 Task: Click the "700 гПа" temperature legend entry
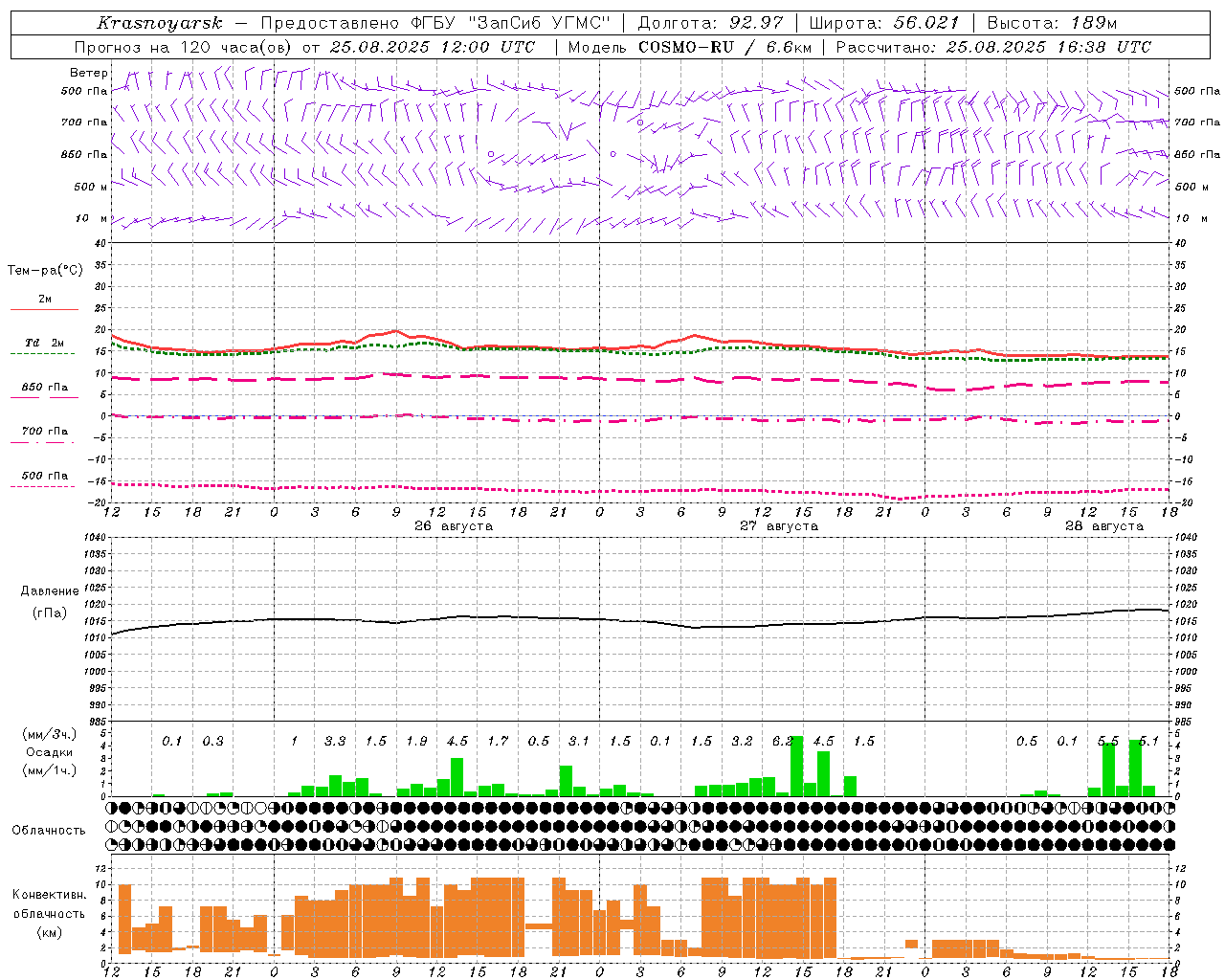[x=44, y=432]
